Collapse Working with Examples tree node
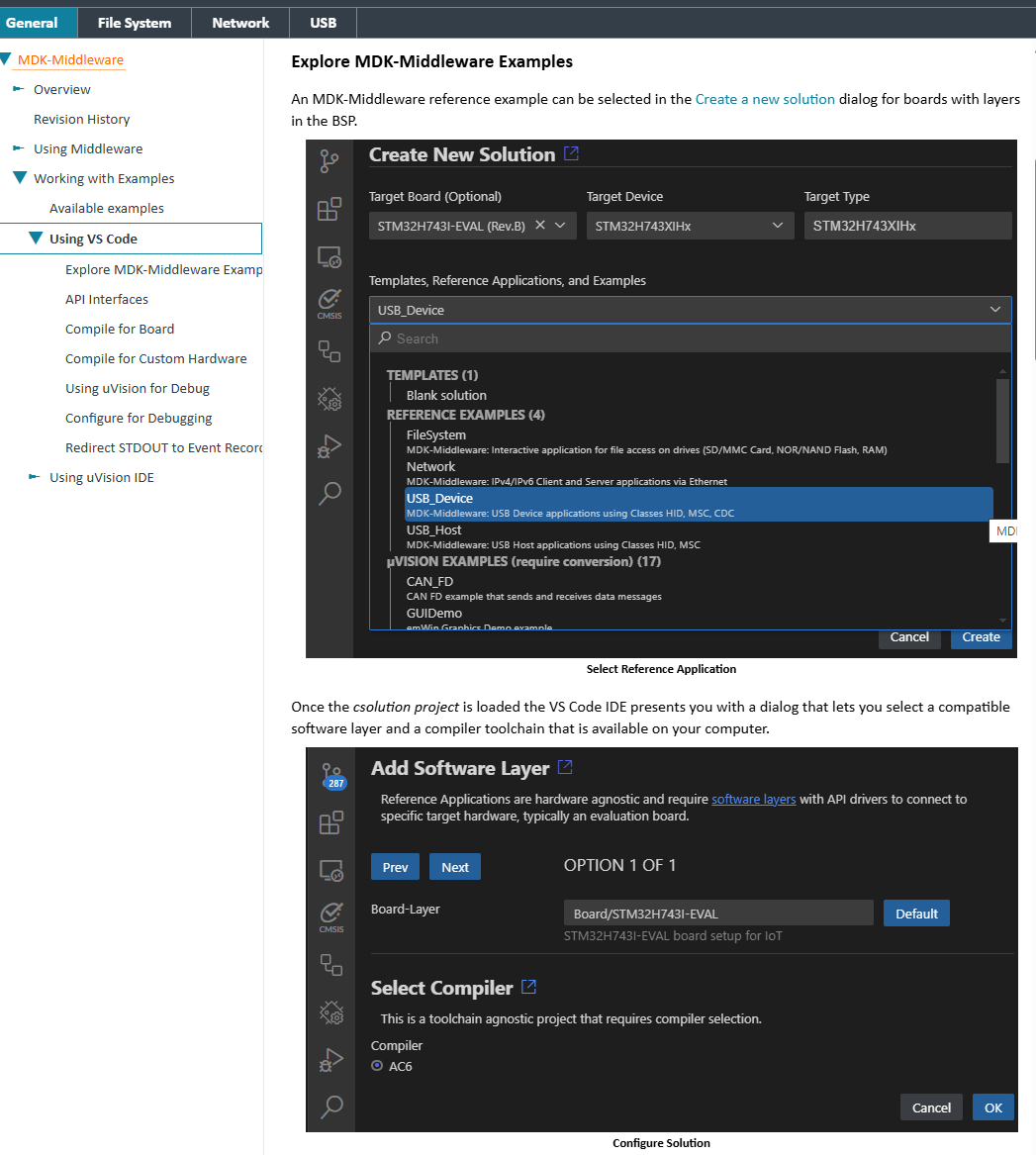 click(x=20, y=177)
